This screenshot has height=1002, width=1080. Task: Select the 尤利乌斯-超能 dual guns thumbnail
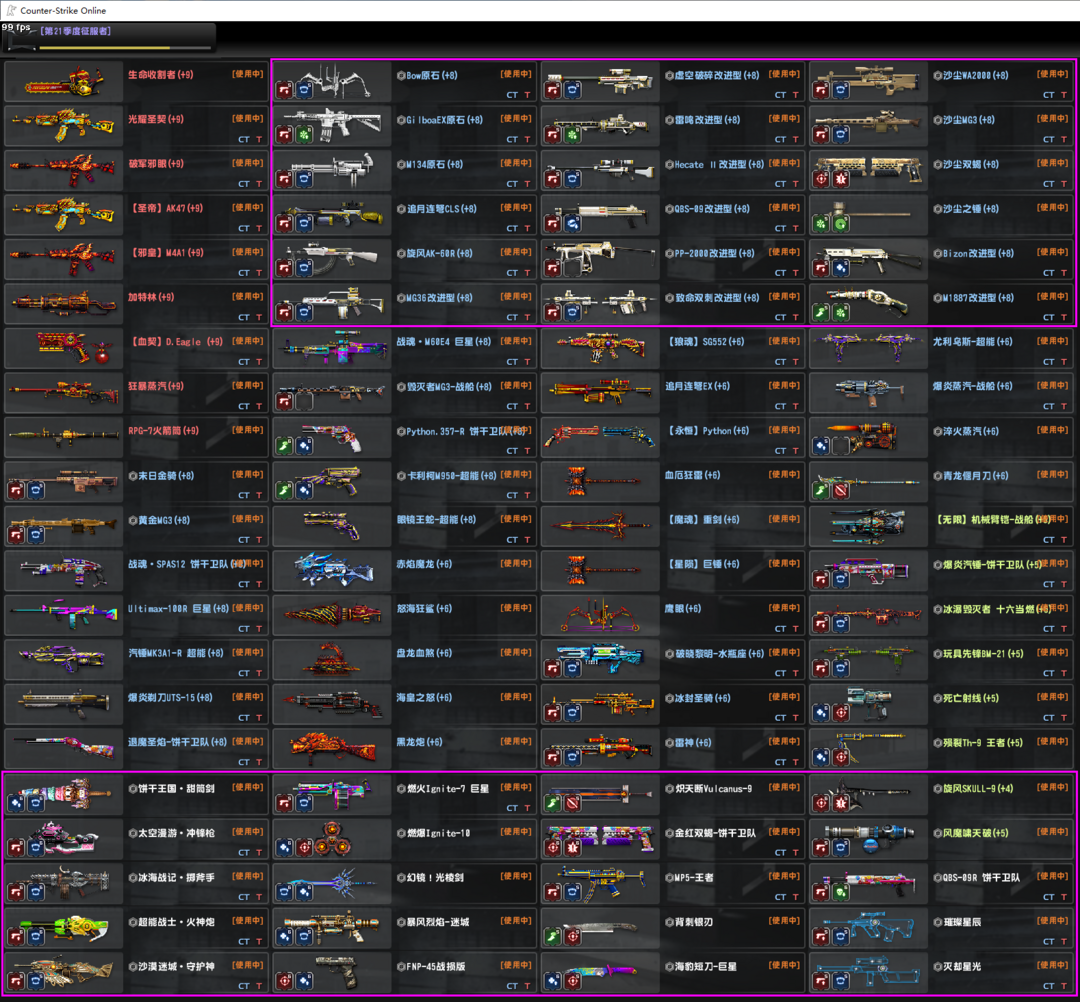click(x=868, y=348)
